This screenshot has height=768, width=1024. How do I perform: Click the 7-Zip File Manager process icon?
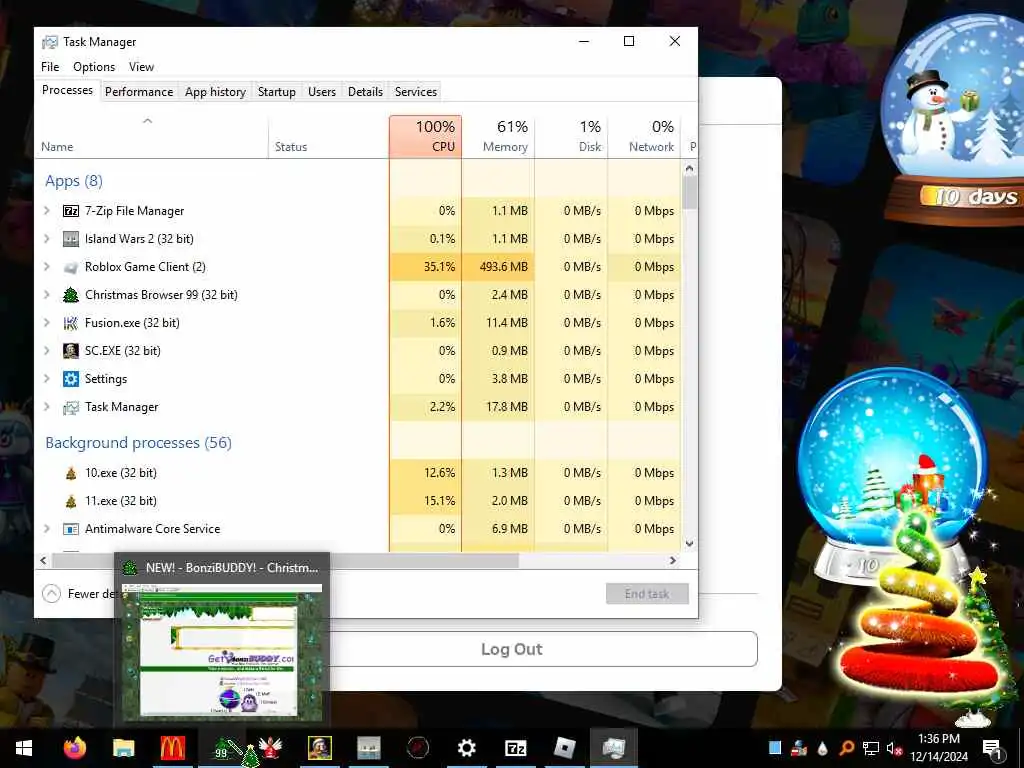click(71, 211)
